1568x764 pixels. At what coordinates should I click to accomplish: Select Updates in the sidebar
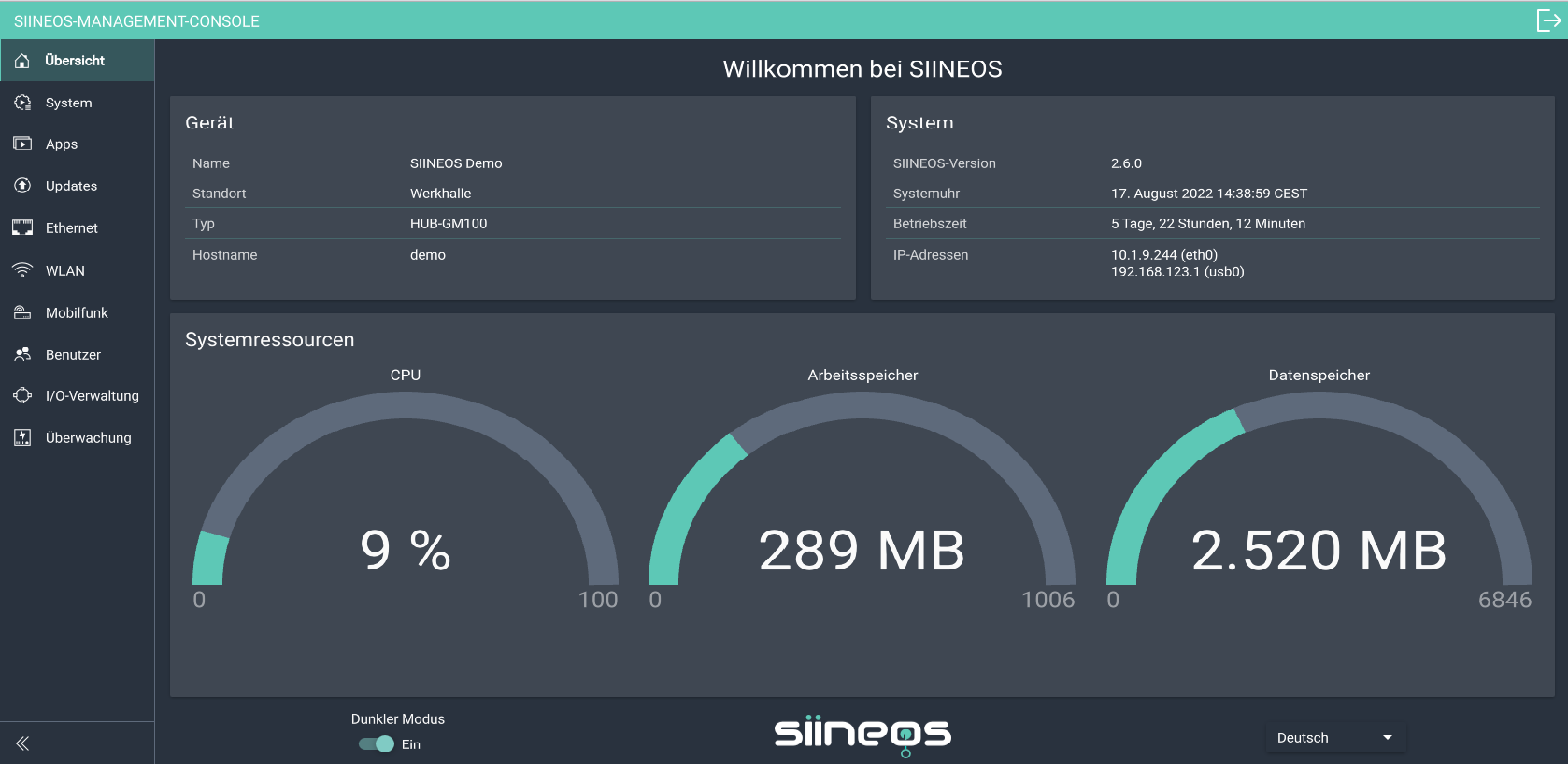[x=78, y=186]
